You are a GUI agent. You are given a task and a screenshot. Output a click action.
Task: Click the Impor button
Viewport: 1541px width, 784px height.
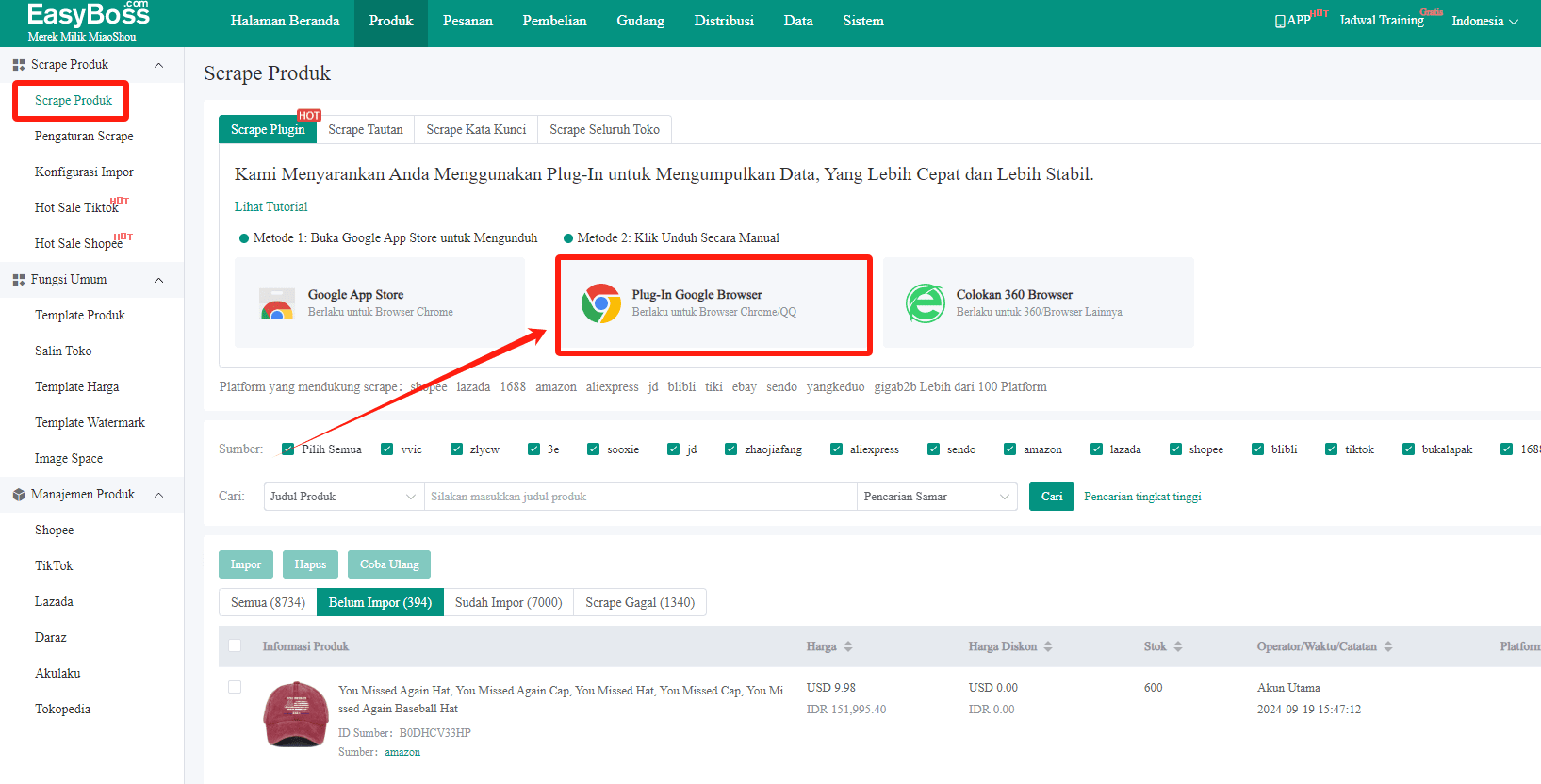click(x=246, y=564)
